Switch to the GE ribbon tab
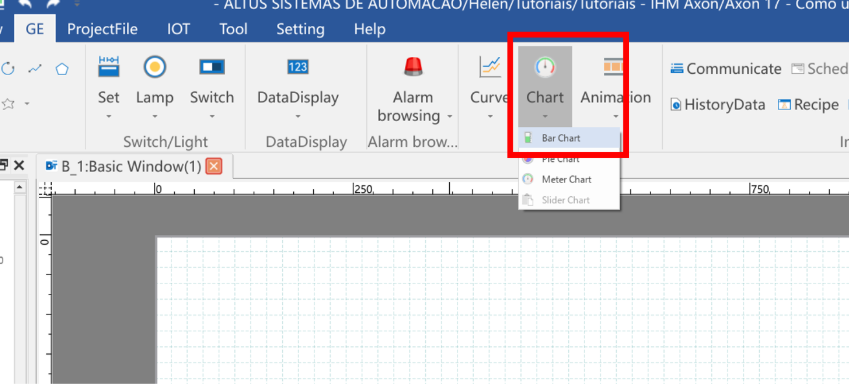Viewport: 849px width, 384px height. [x=35, y=29]
